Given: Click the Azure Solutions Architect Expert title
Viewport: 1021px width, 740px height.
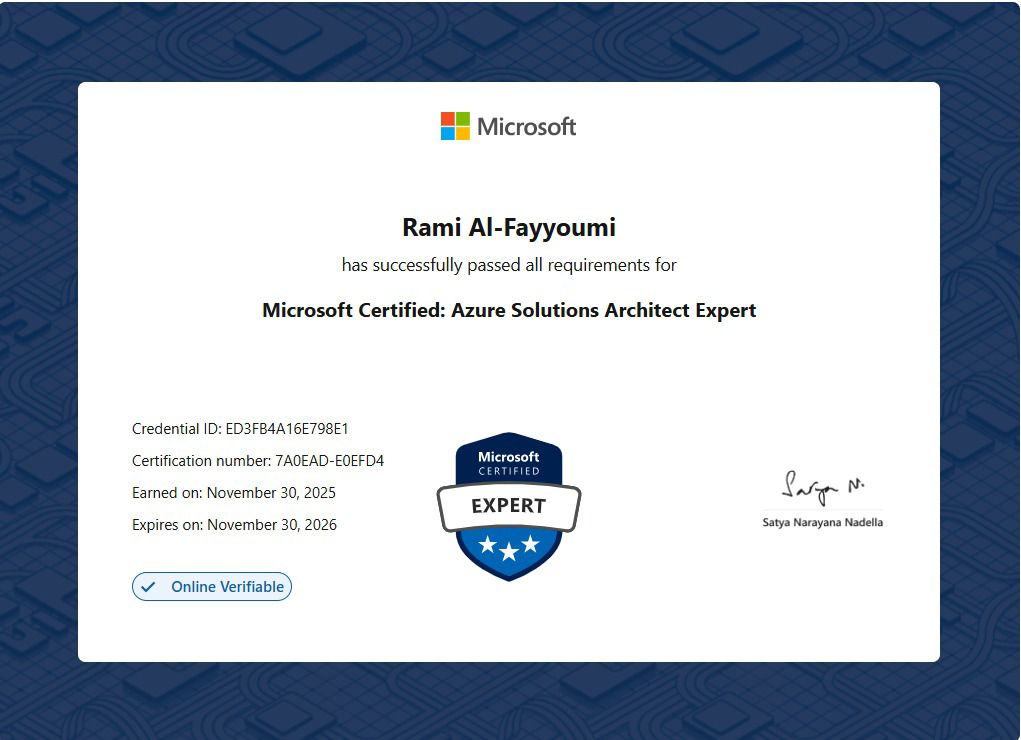Looking at the screenshot, I should point(509,310).
